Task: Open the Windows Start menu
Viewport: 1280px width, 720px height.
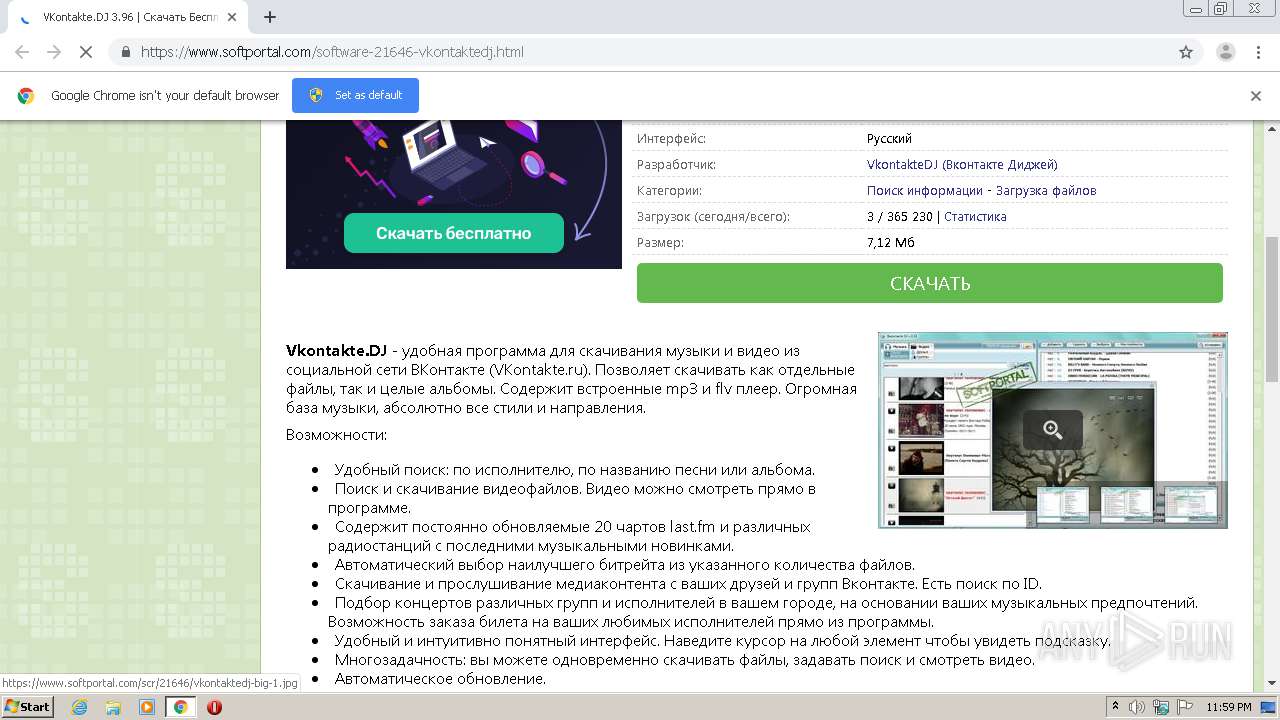Action: click(x=27, y=707)
